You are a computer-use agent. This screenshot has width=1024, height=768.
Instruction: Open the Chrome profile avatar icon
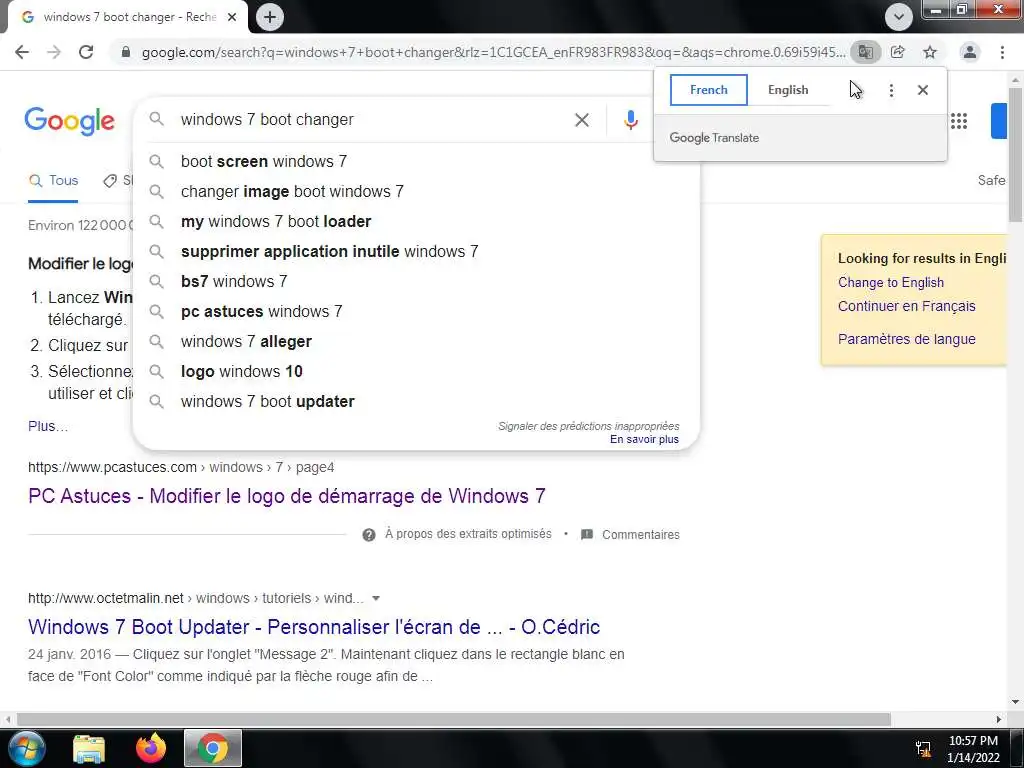point(970,52)
